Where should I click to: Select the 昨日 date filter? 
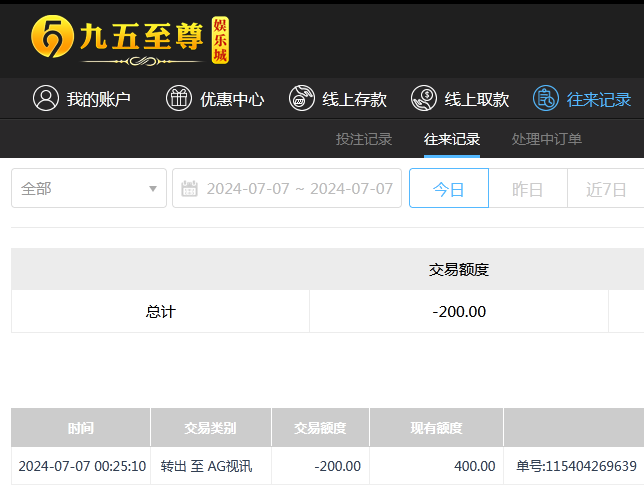(x=528, y=188)
